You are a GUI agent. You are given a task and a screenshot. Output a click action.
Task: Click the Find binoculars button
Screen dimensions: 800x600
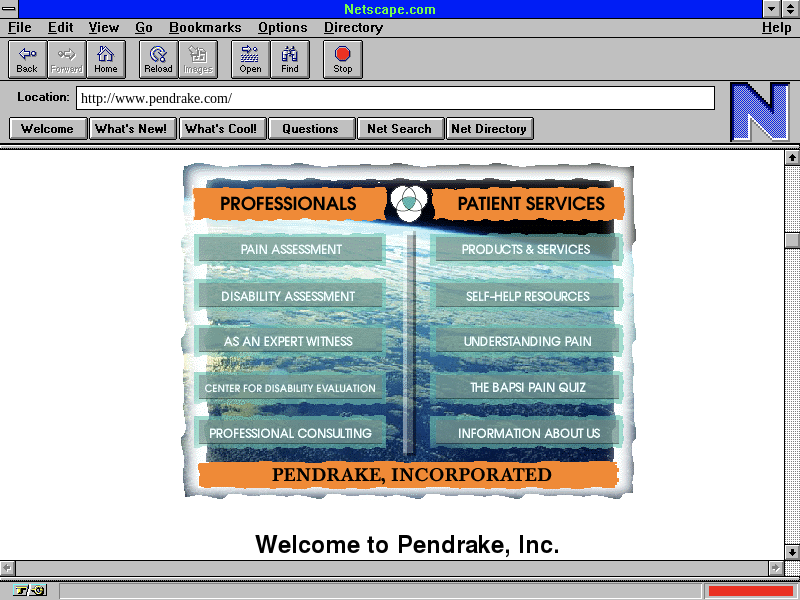(290, 60)
